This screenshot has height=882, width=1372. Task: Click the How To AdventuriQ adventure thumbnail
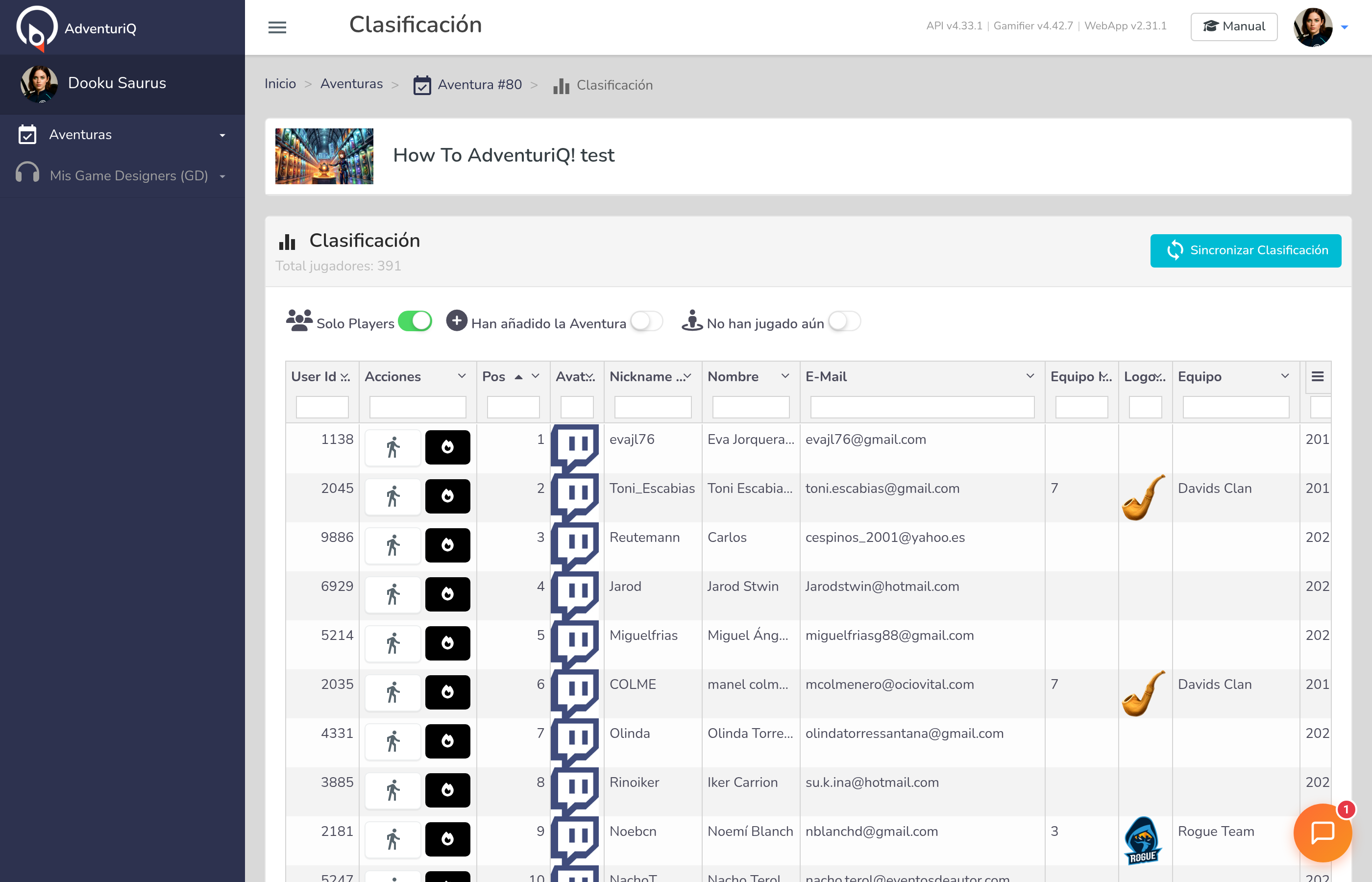pyautogui.click(x=324, y=156)
